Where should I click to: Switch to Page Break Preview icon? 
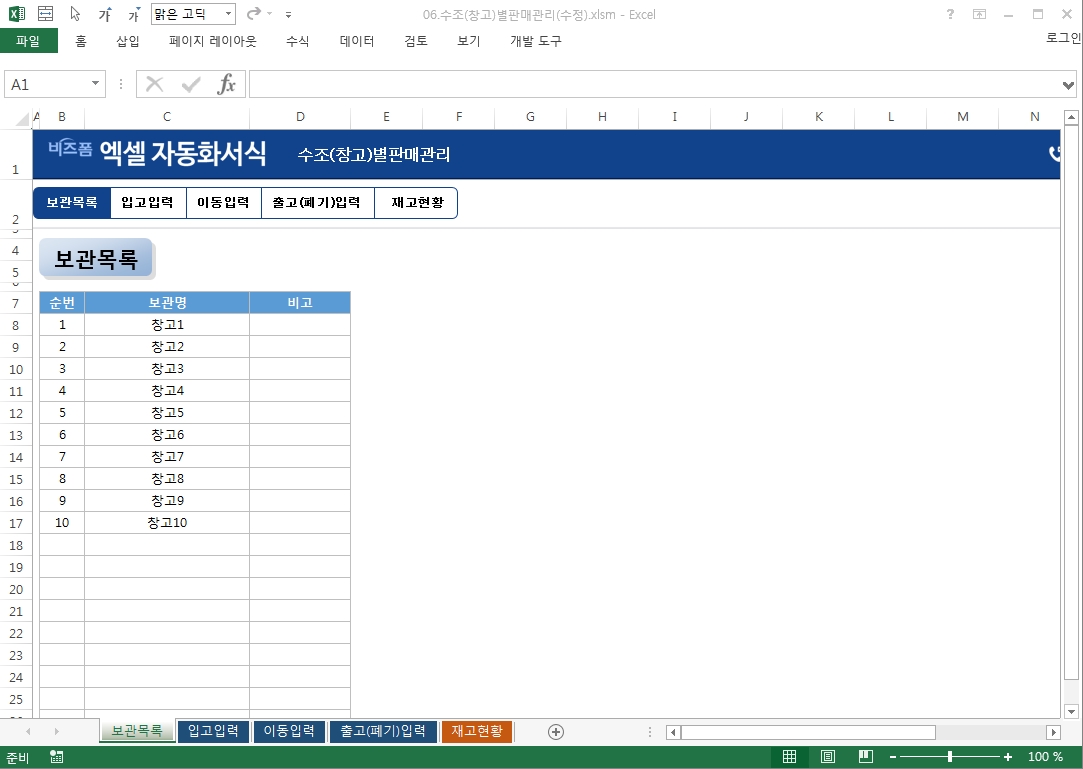click(x=865, y=757)
